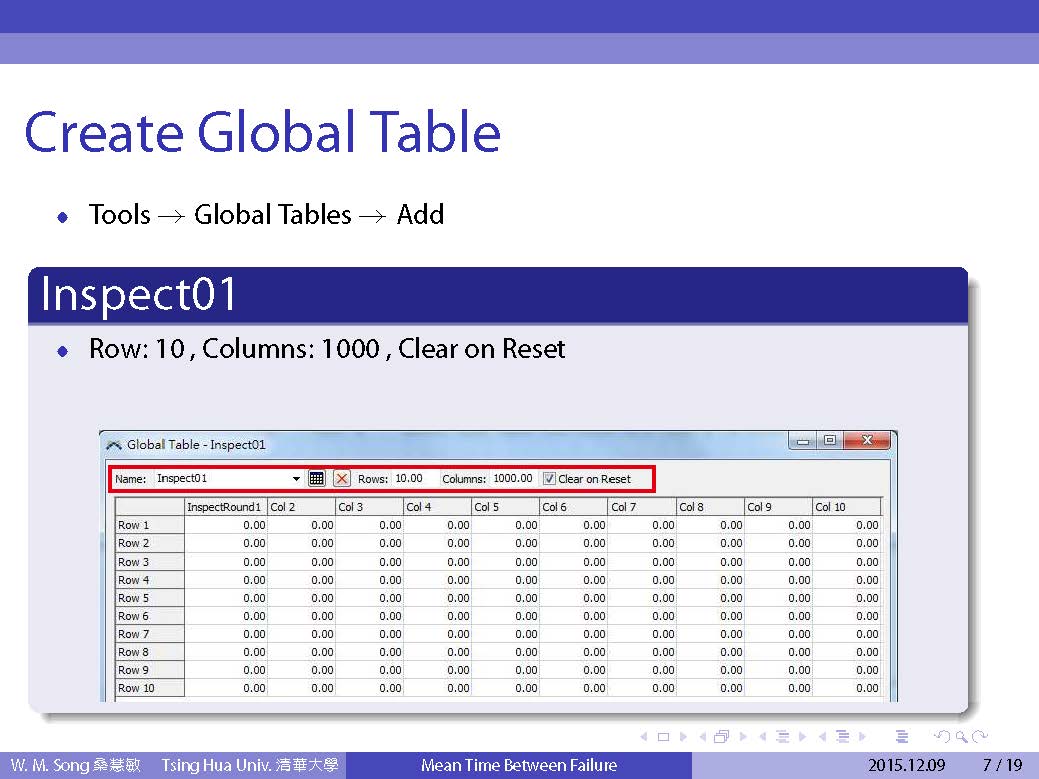Click the Beamer frame navigation icon
This screenshot has width=1039, height=779.
tap(721, 737)
